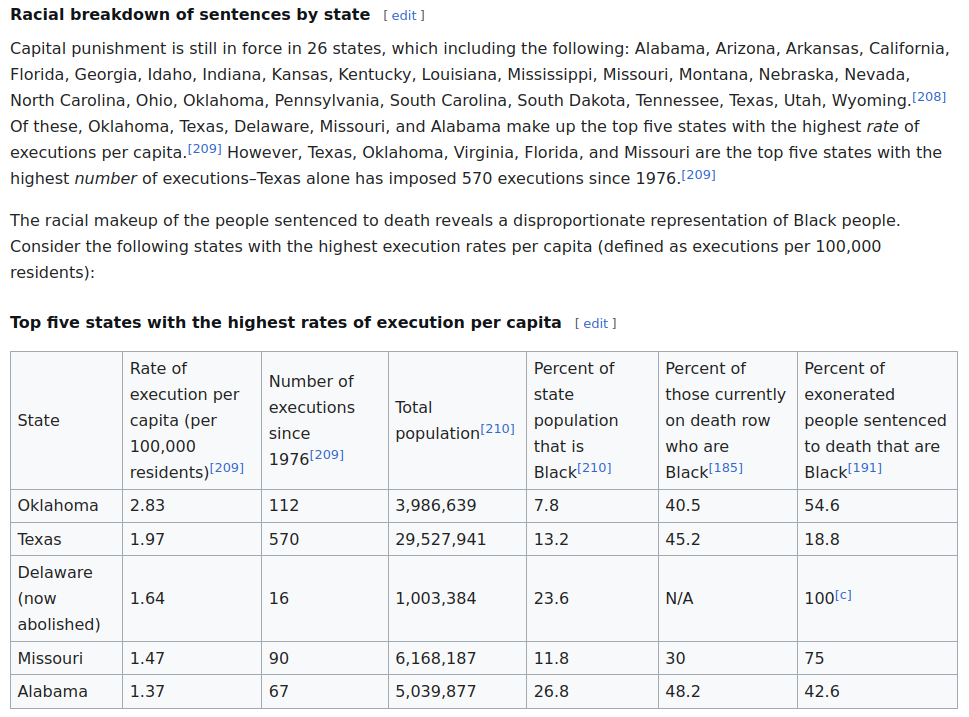Screen dimensions: 969x717
Task: Click the 112 executions value
Action: [284, 506]
